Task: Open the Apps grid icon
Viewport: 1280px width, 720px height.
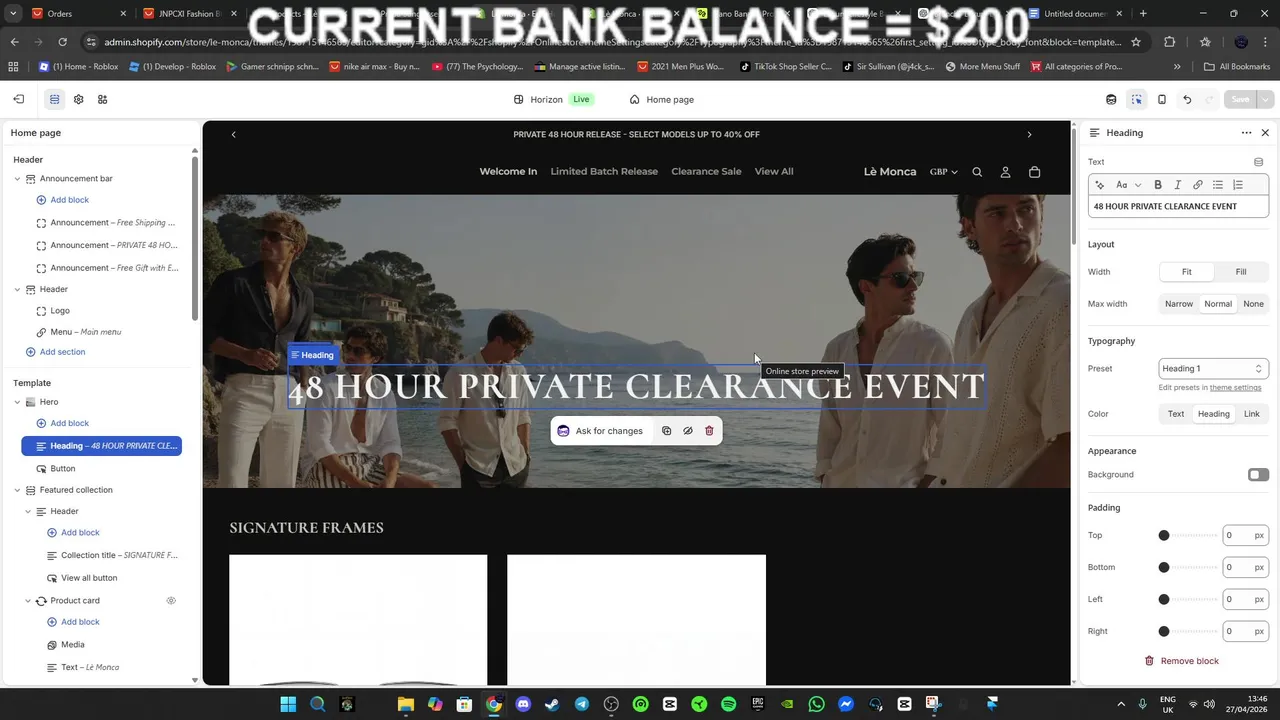Action: tap(102, 99)
